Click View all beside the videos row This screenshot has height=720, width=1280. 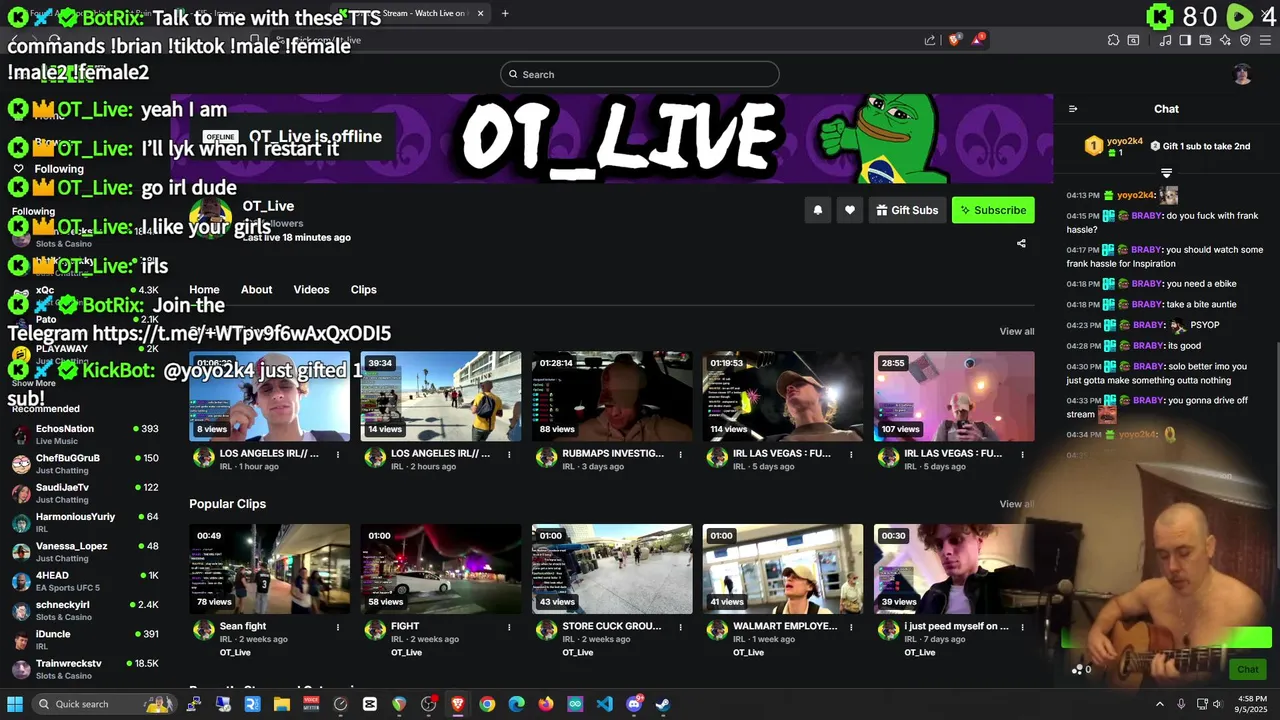tap(1017, 331)
